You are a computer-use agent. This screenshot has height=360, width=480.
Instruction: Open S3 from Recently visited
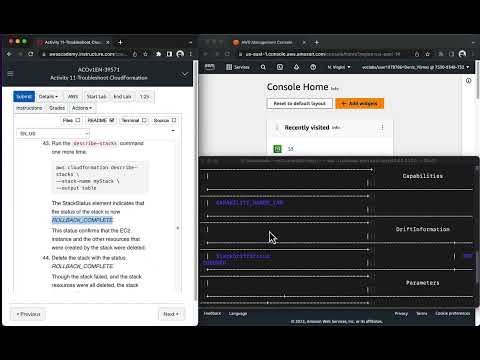coord(291,149)
